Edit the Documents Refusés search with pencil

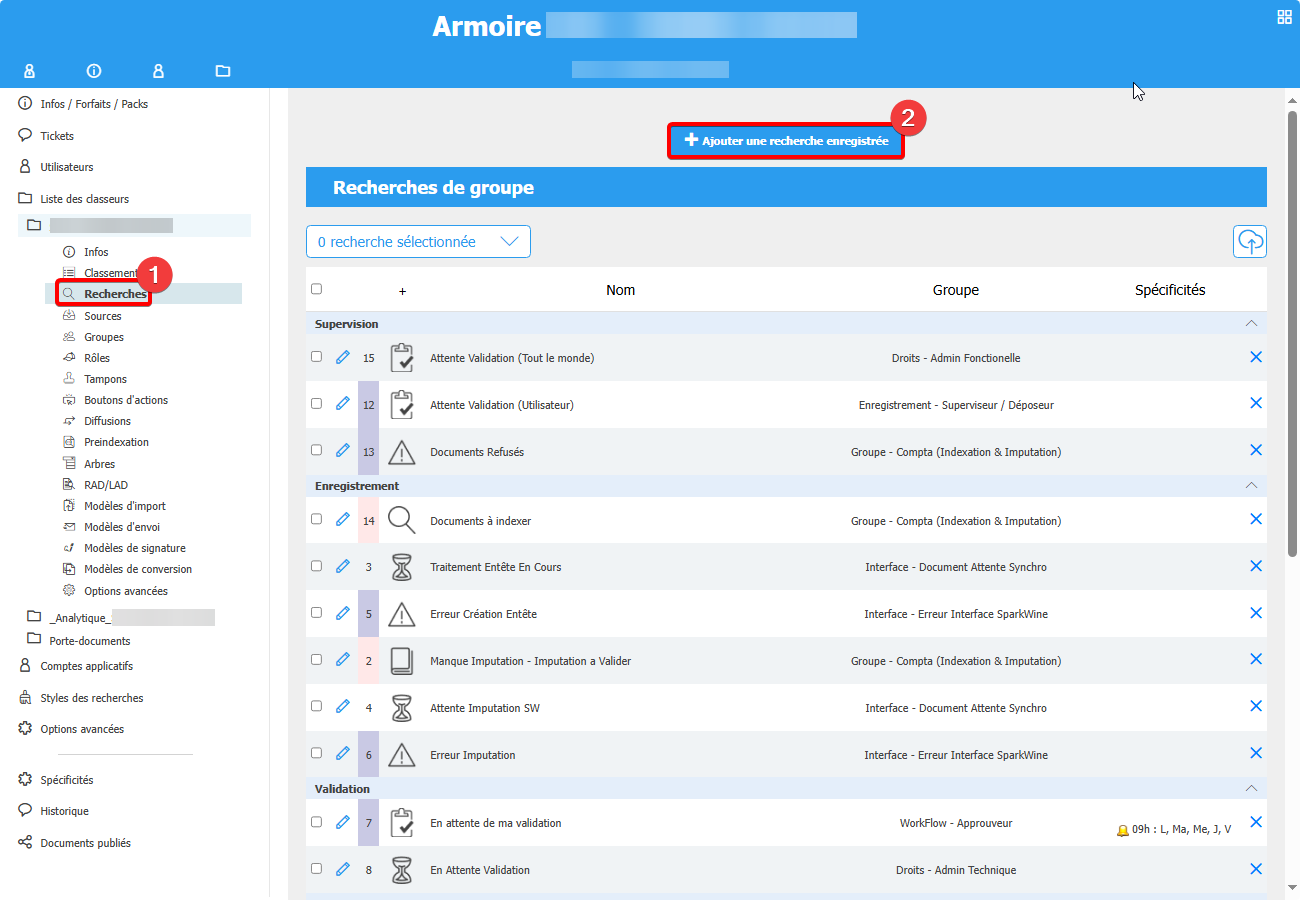343,451
